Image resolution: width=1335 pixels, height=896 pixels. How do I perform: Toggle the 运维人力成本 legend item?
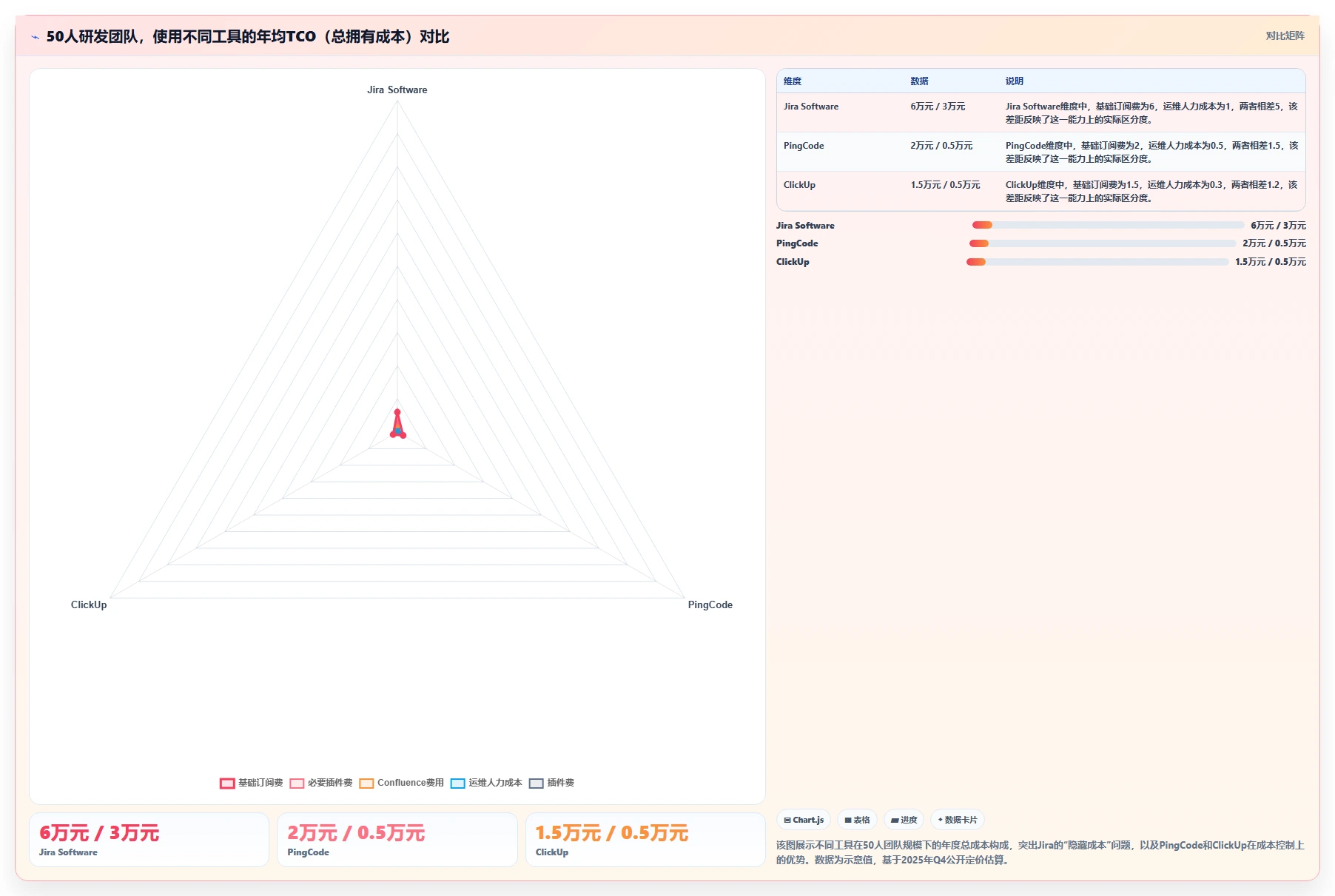(486, 783)
